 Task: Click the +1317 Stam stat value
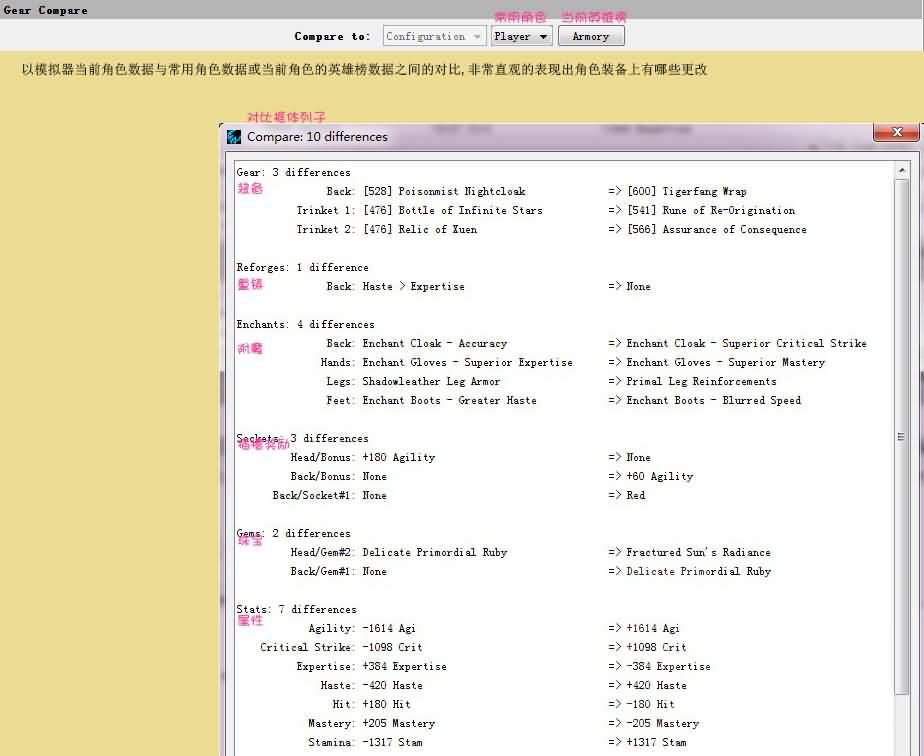coord(656,742)
